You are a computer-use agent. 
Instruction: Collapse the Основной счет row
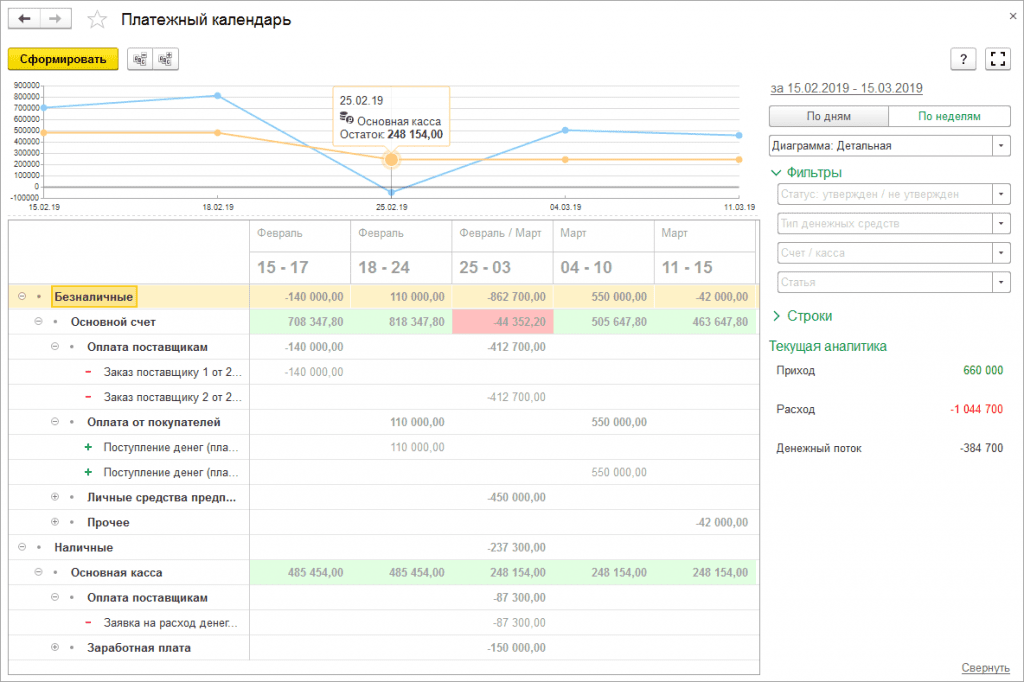pos(39,321)
